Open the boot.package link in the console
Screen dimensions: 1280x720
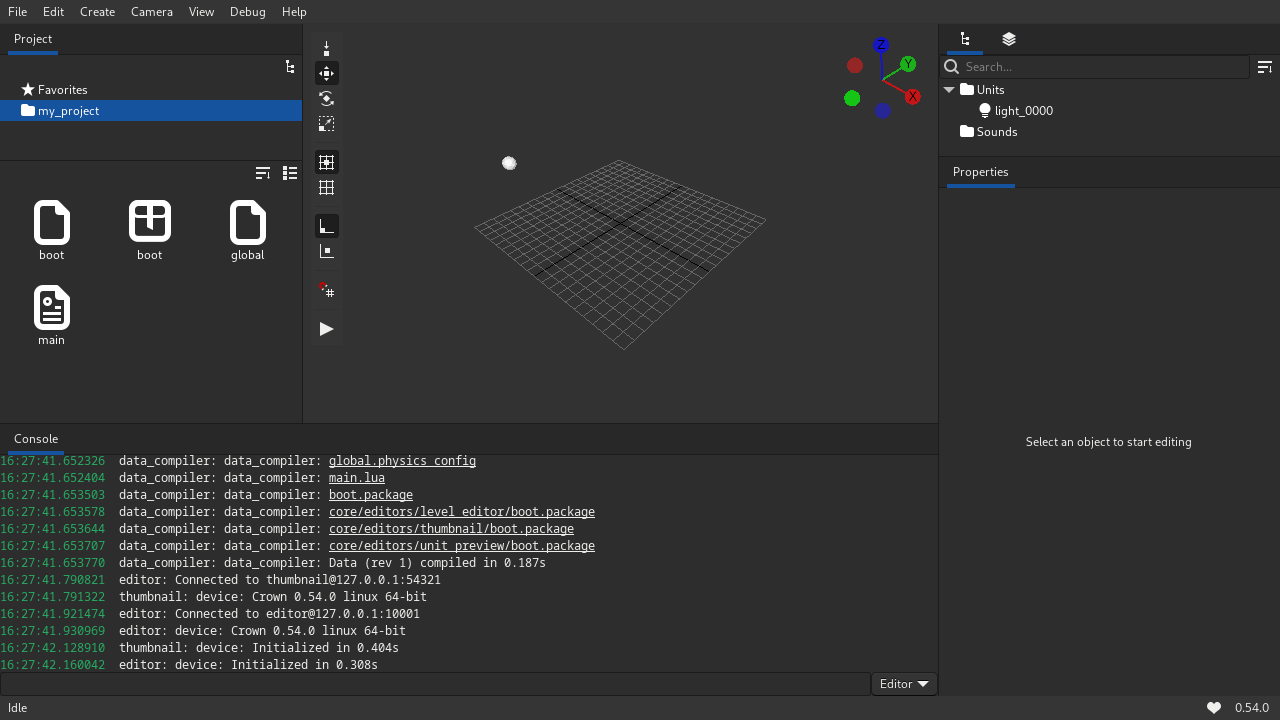pyautogui.click(x=370, y=494)
